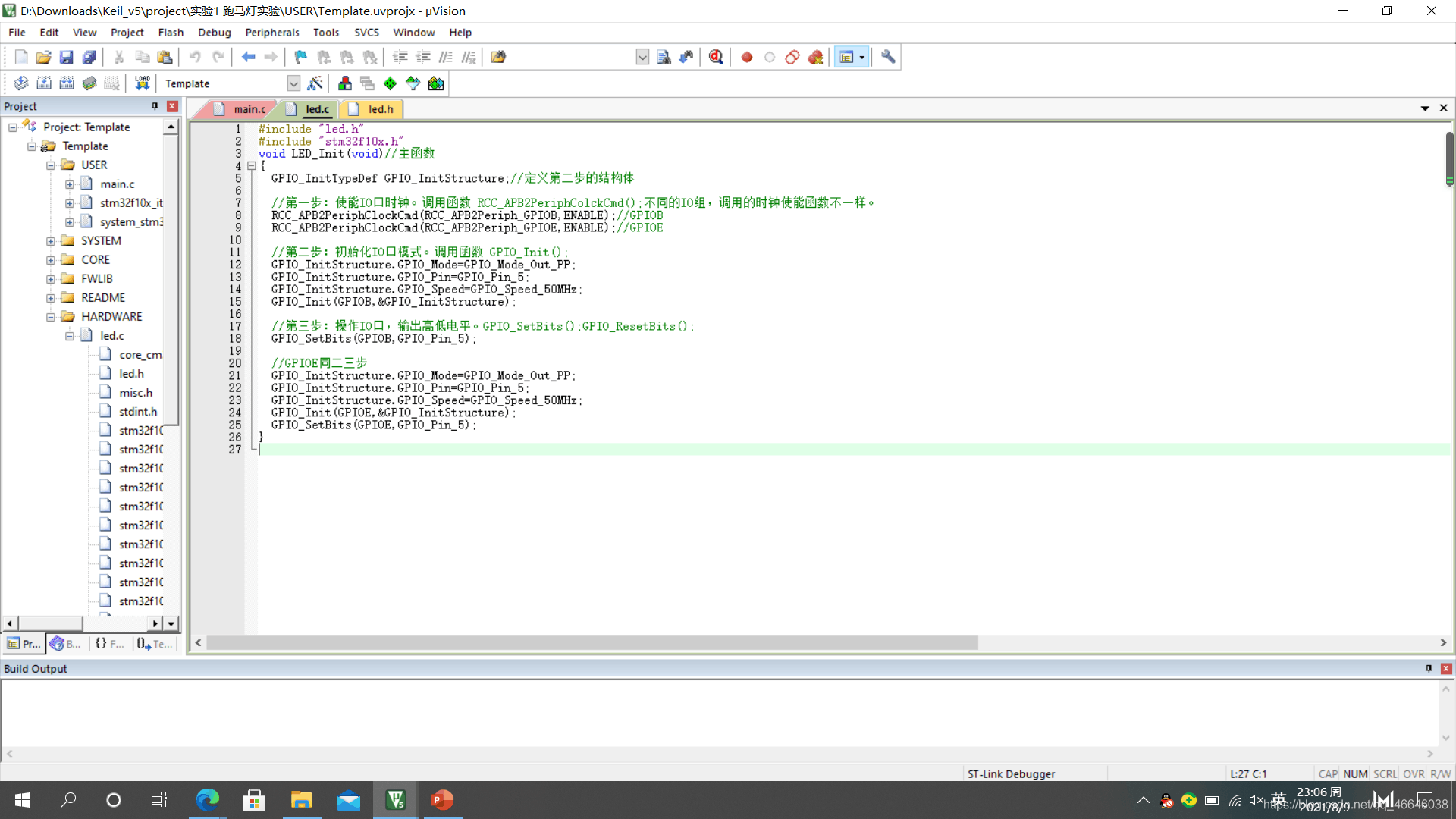
Task: Collapse the HARDWARE folder node
Action: pos(51,317)
